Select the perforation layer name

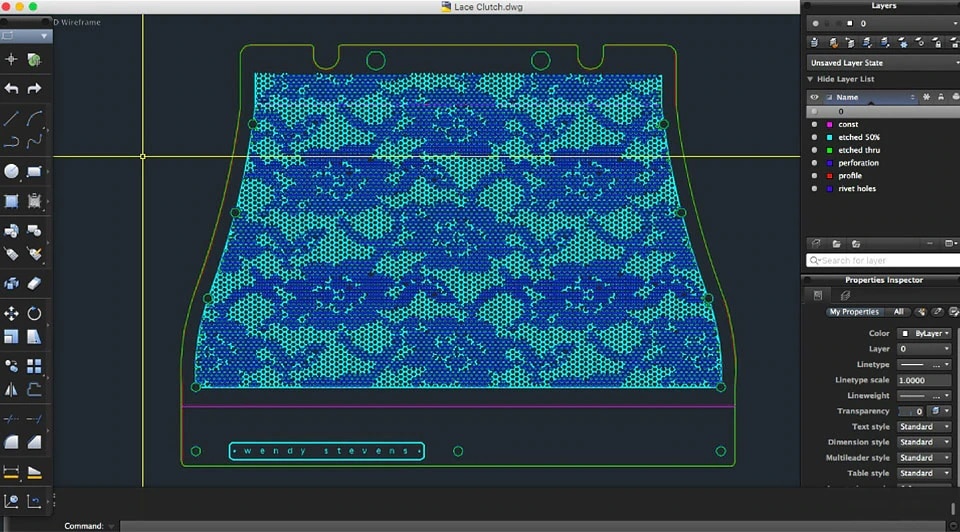pos(858,163)
